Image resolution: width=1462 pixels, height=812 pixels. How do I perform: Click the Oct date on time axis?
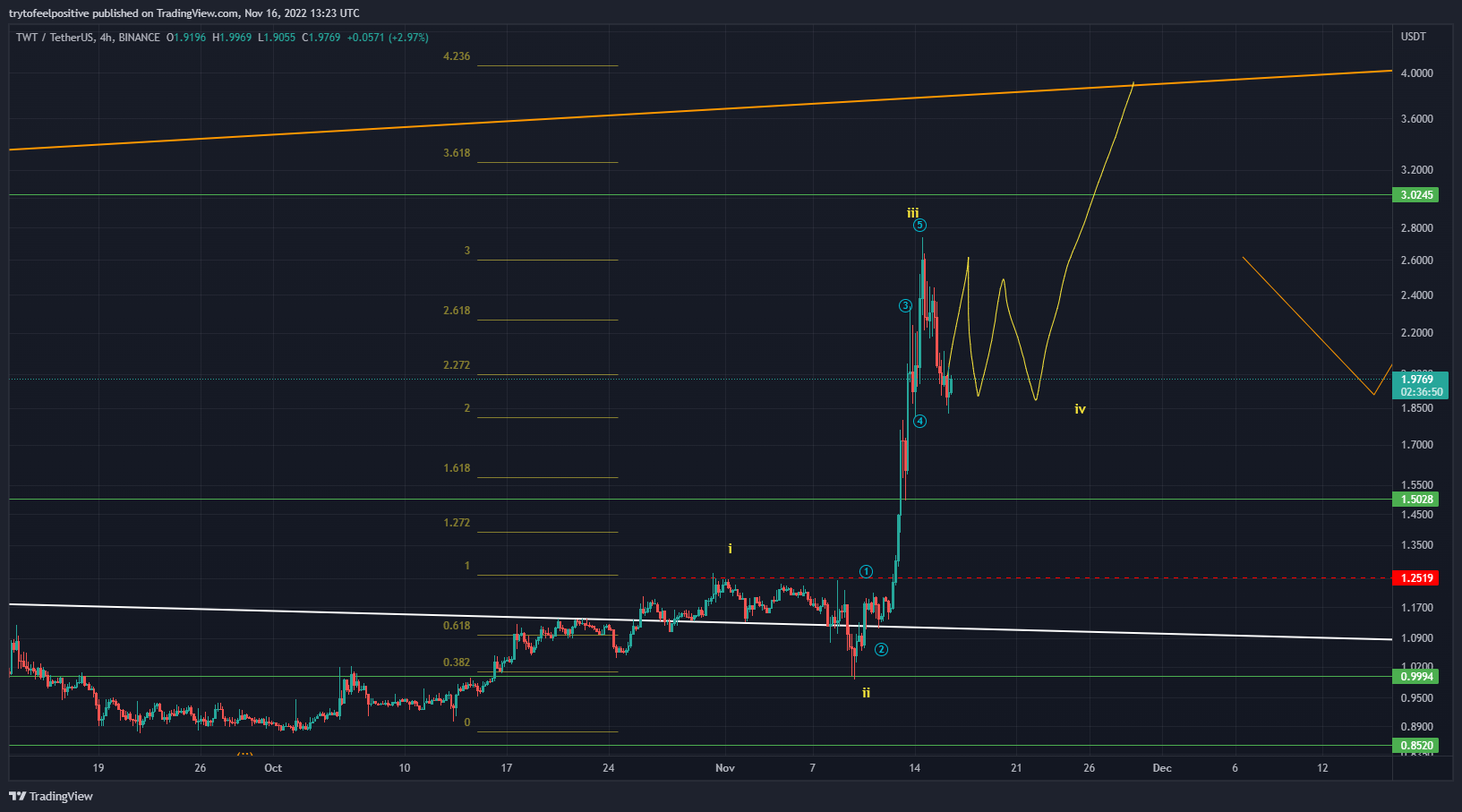pos(273,768)
